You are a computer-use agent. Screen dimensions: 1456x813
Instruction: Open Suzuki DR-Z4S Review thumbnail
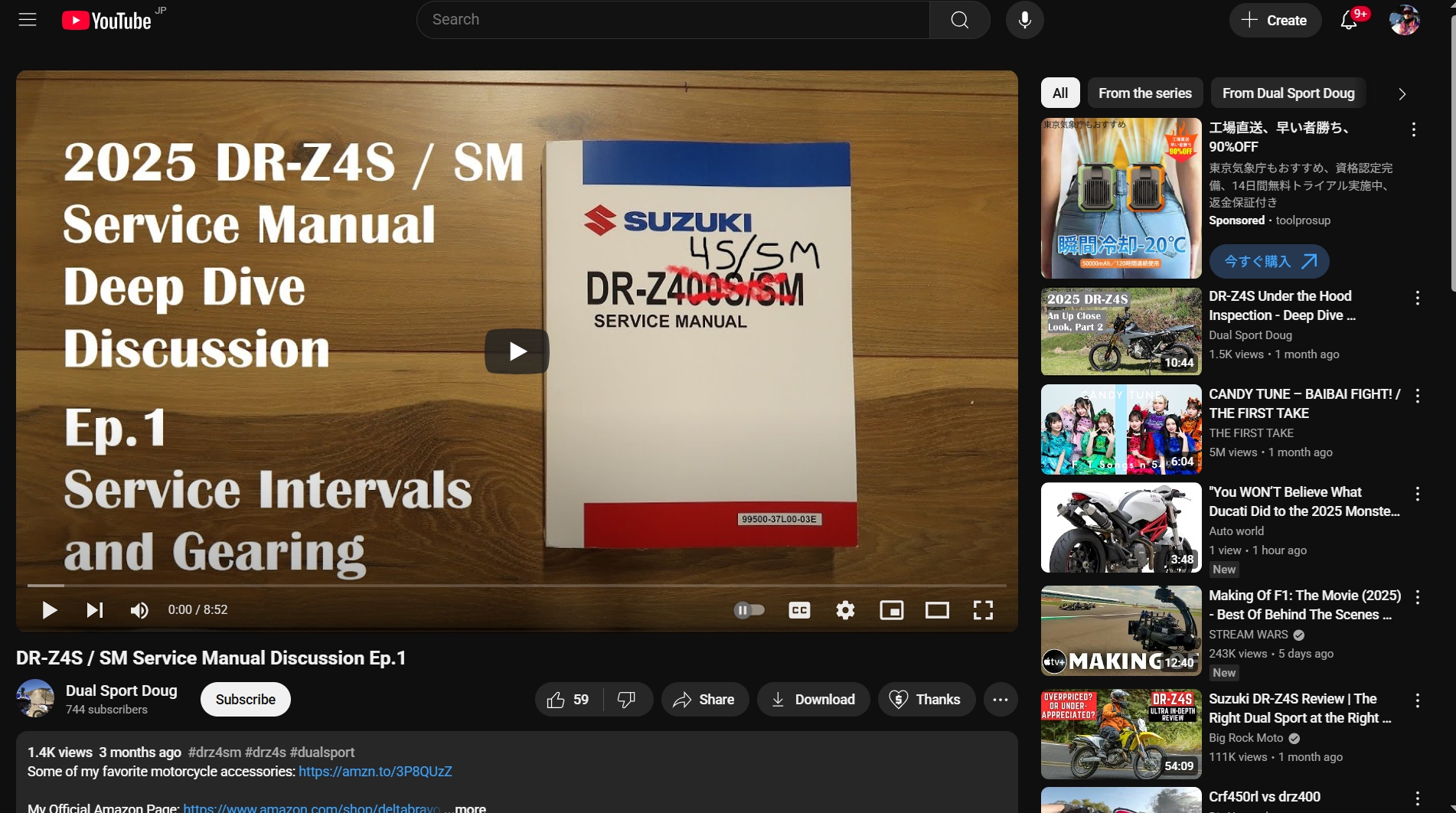pos(1121,734)
